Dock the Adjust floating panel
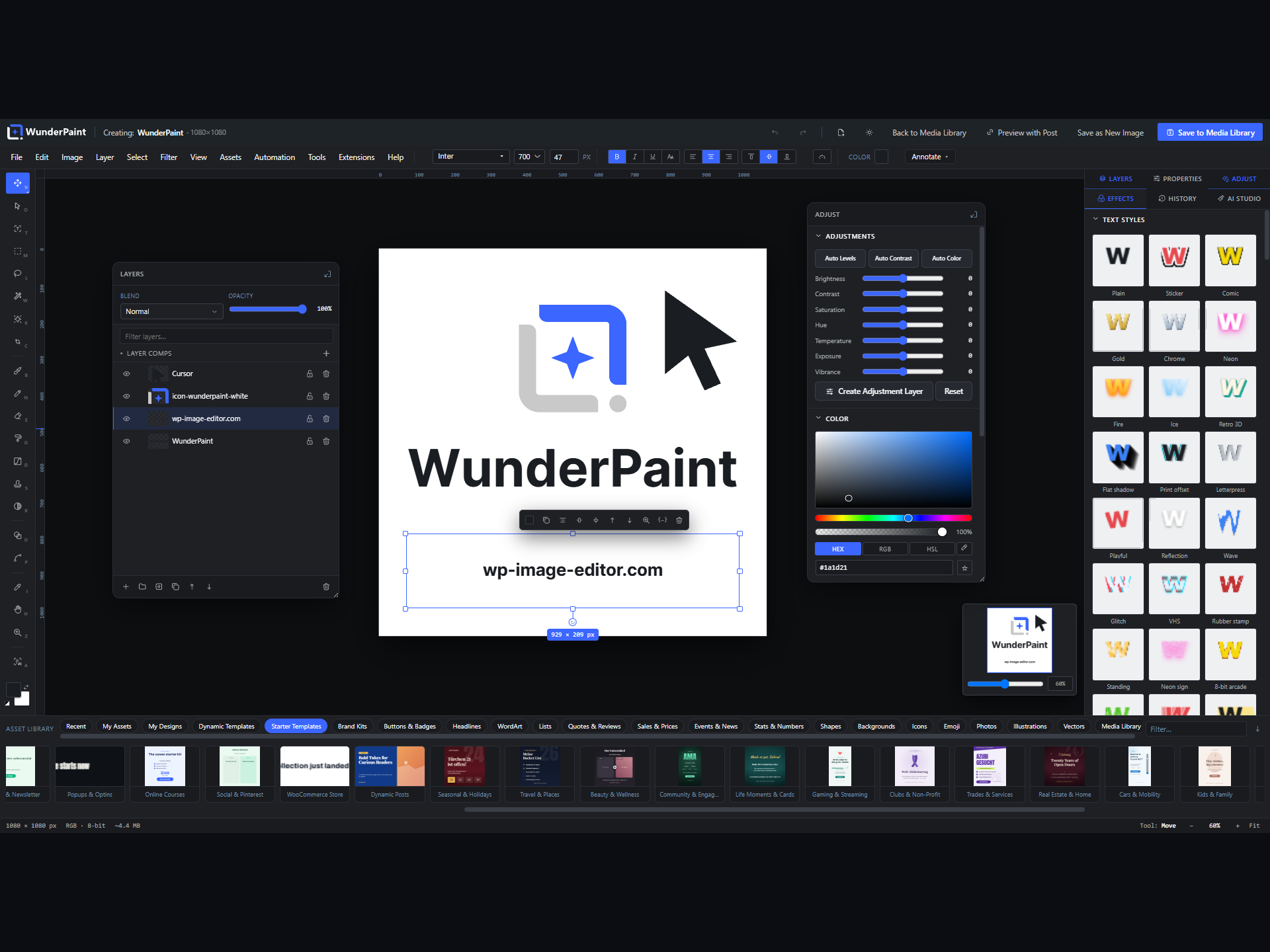The width and height of the screenshot is (1270, 952). (x=974, y=214)
